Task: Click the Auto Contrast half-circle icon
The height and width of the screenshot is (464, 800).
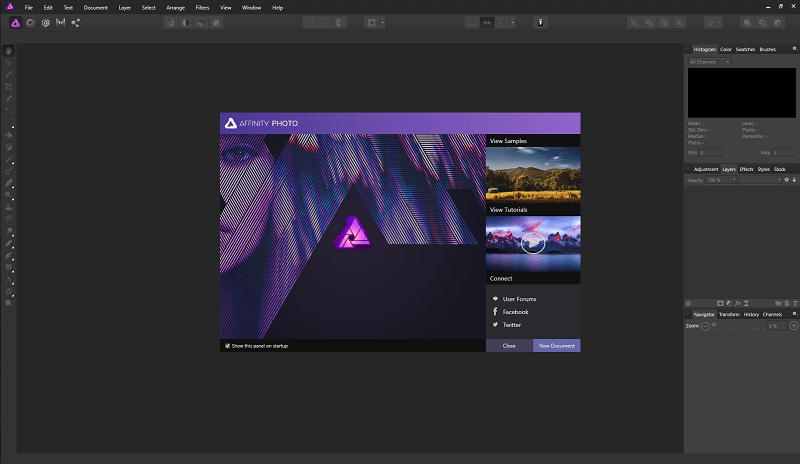Action: (x=186, y=22)
